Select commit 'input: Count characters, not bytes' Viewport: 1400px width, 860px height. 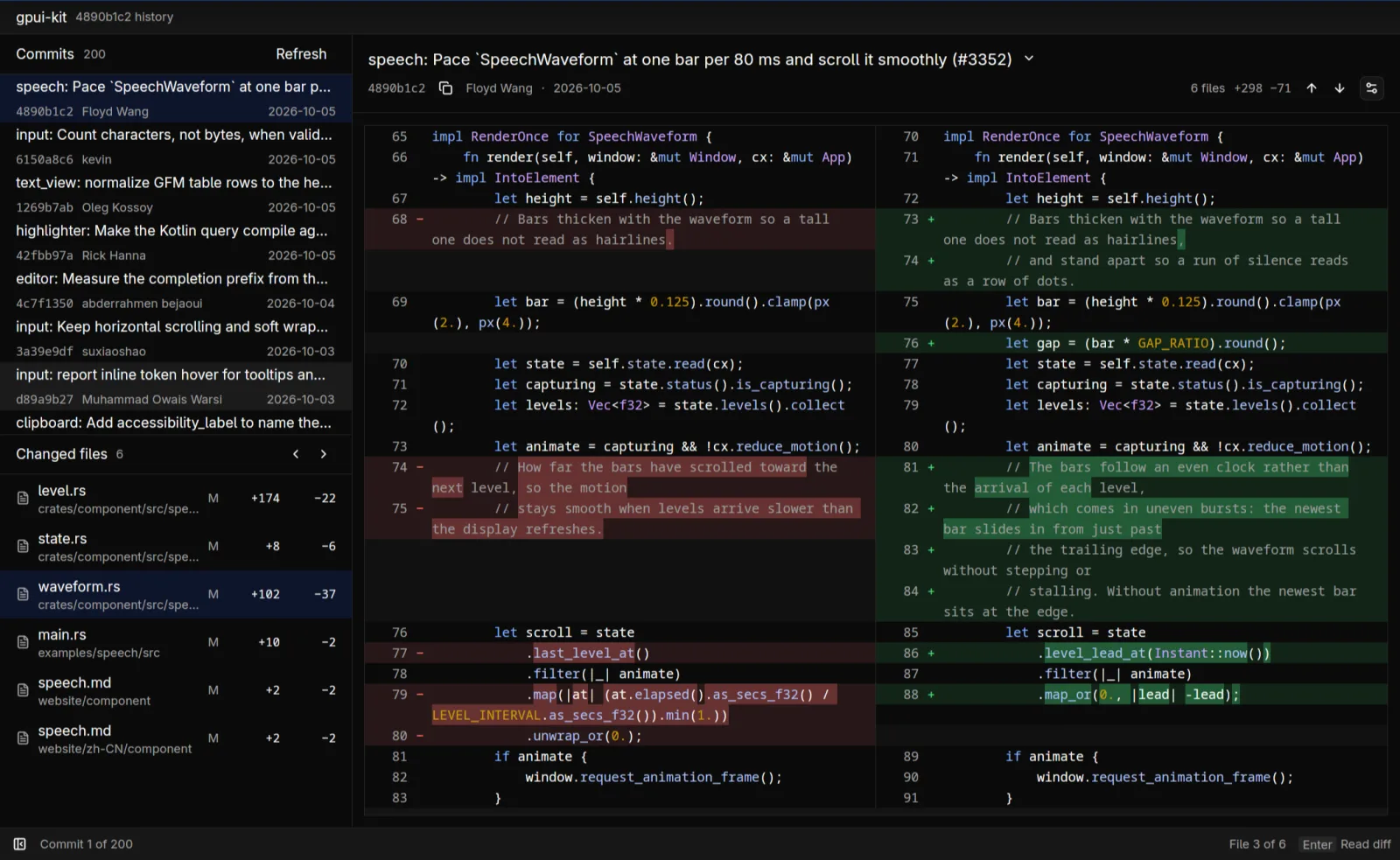point(176,146)
